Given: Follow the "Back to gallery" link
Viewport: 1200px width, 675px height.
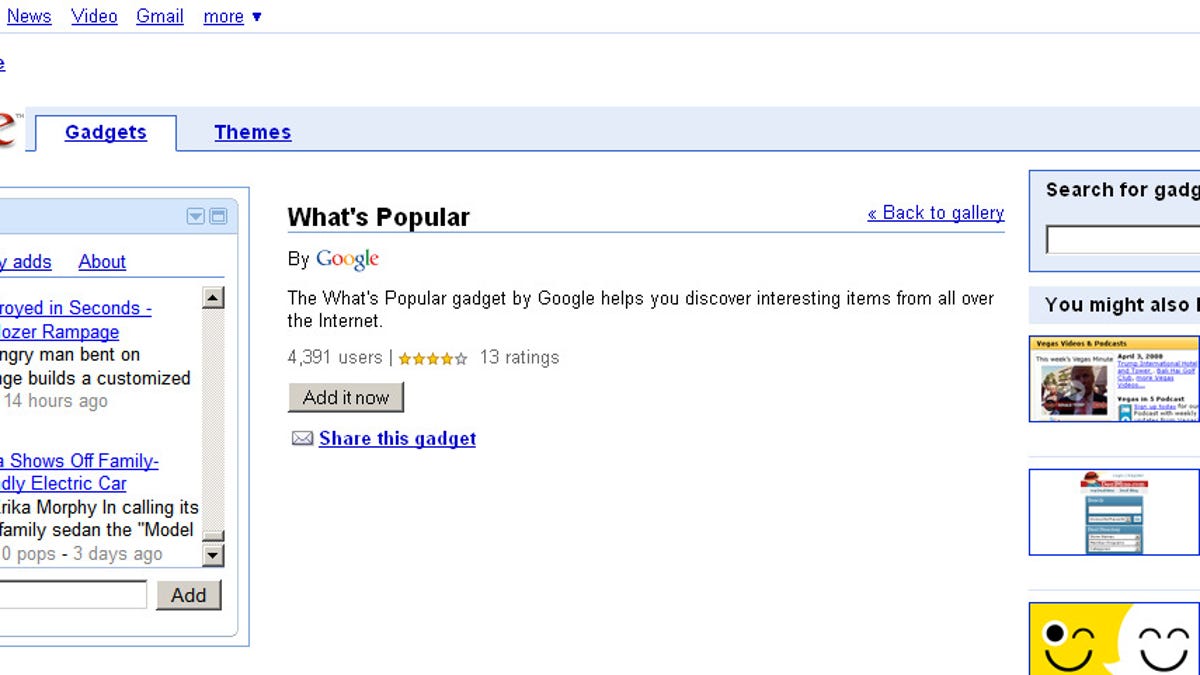Looking at the screenshot, I should [x=935, y=212].
